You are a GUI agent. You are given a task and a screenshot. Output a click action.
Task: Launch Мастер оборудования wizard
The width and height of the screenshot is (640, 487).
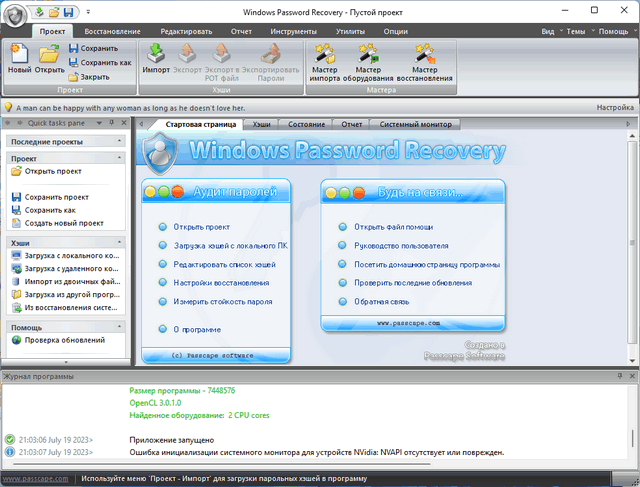pos(368,61)
